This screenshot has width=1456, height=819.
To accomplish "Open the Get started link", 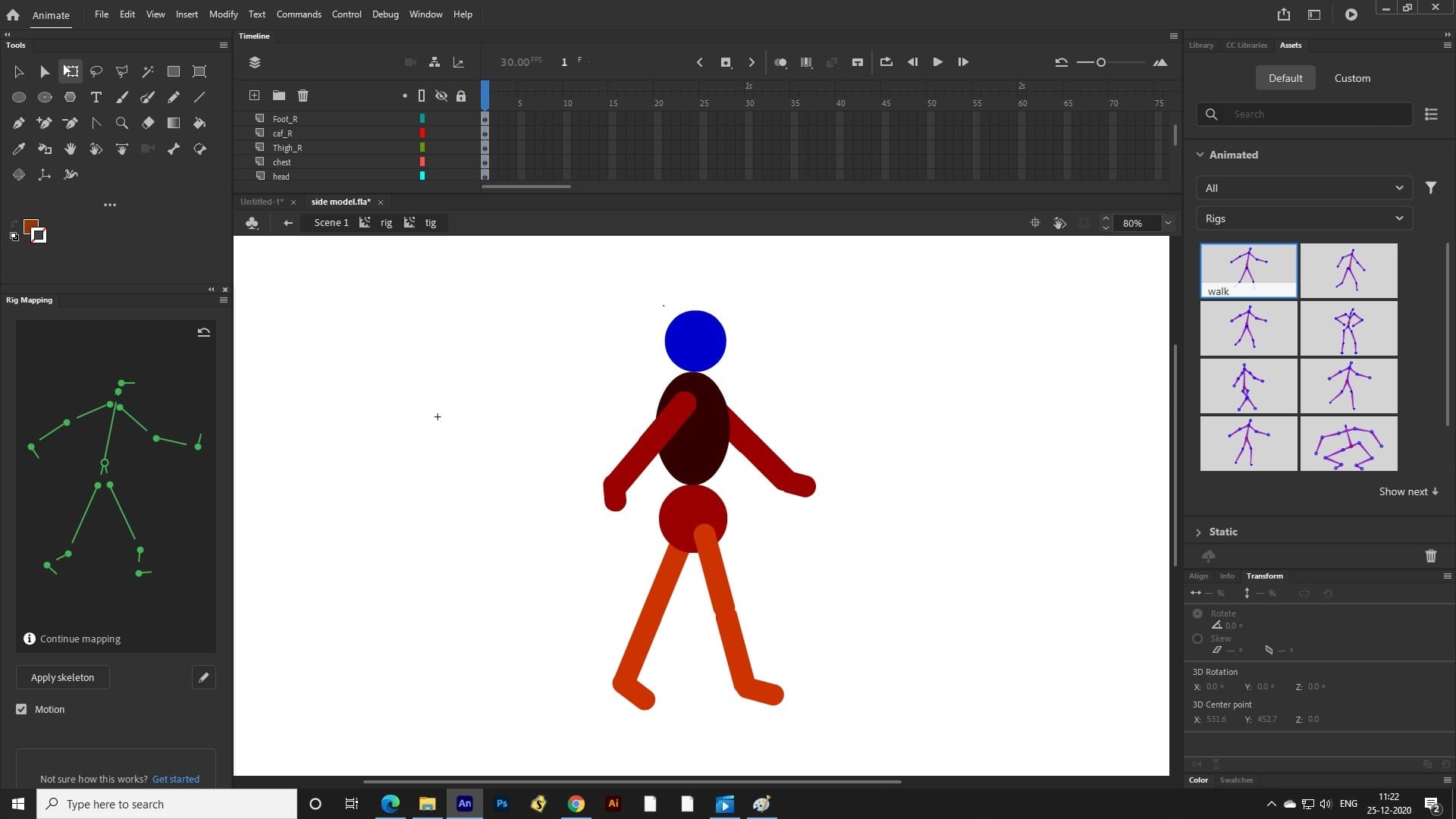I will (x=176, y=779).
